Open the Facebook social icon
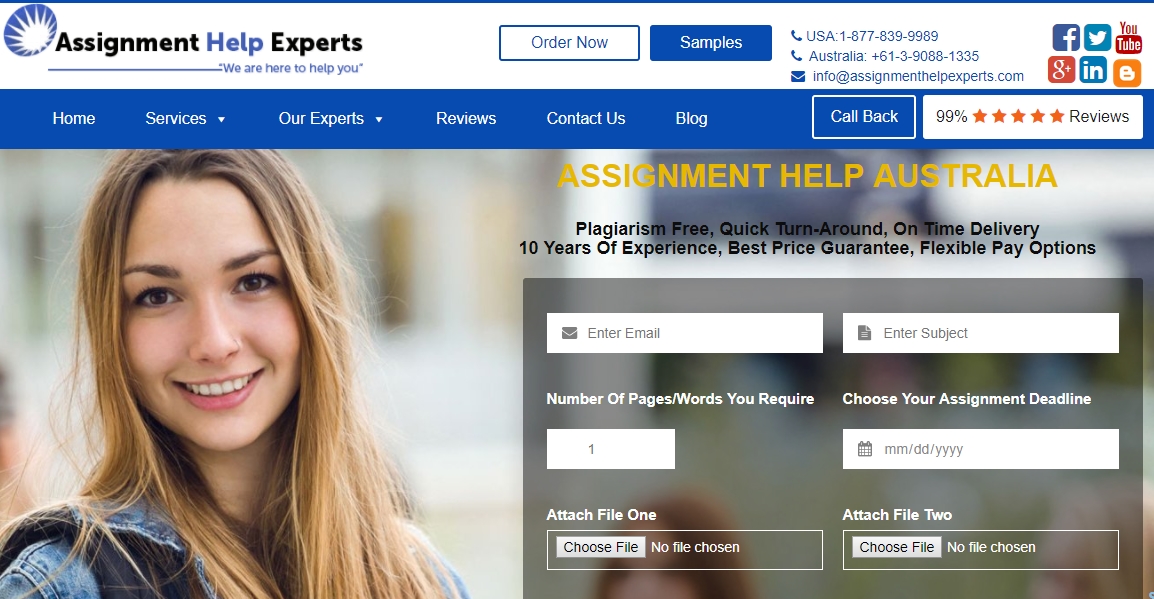1154x599 pixels. pyautogui.click(x=1065, y=38)
